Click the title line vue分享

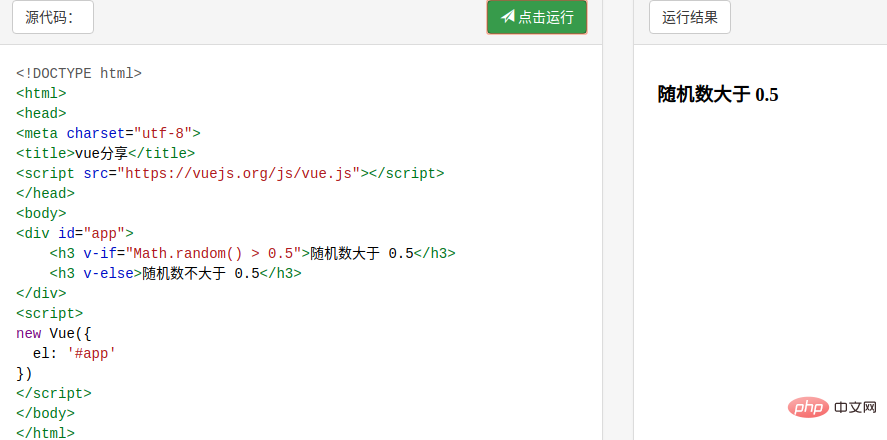[x=105, y=153]
